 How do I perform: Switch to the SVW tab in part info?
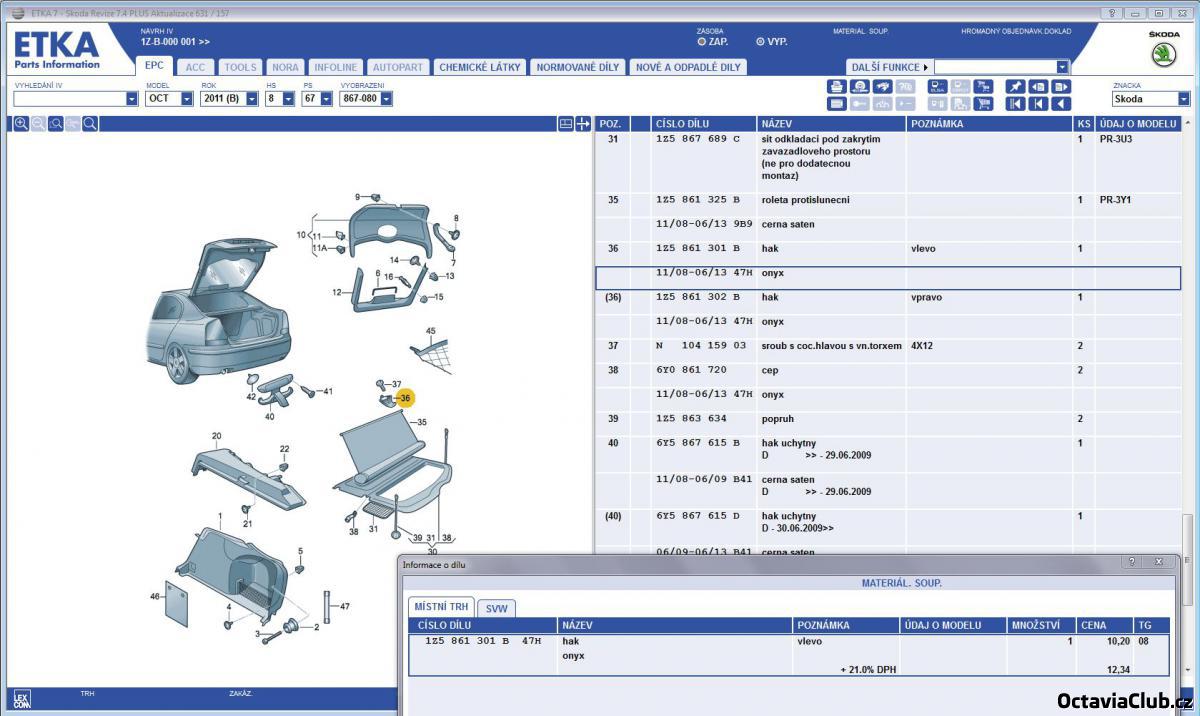point(496,608)
